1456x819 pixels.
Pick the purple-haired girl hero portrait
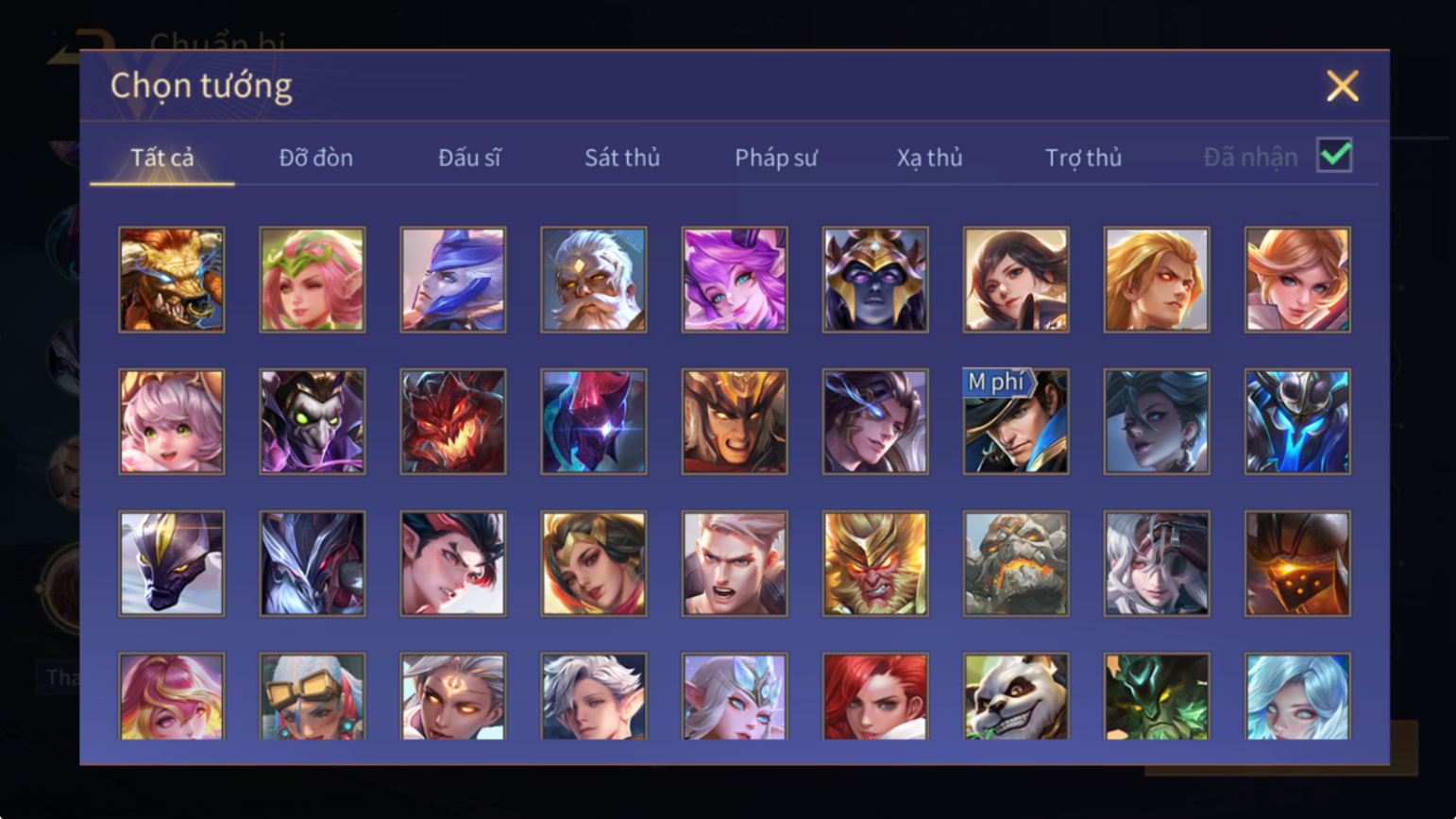pos(735,280)
